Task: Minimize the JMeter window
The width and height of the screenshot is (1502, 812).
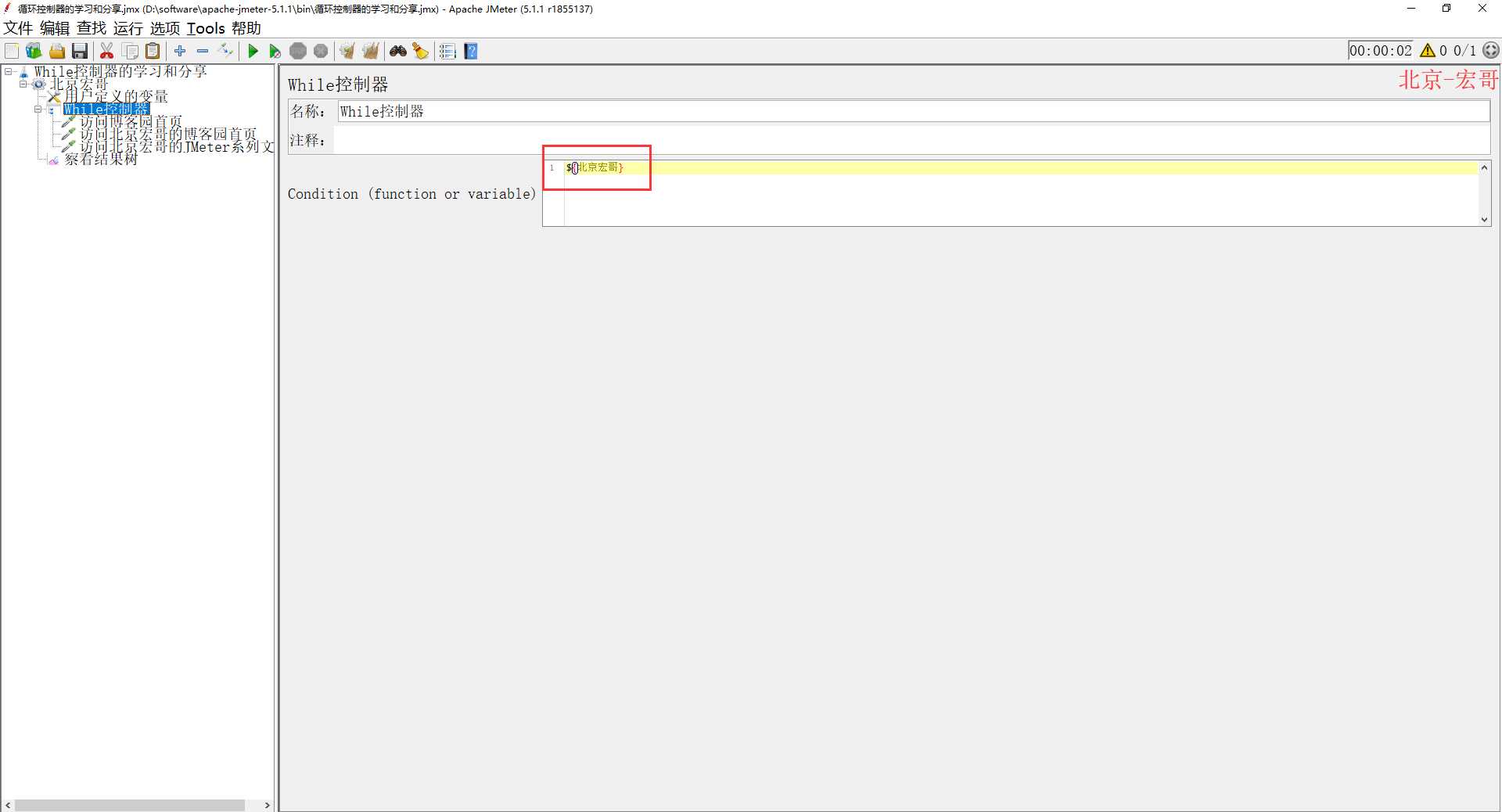Action: tap(1411, 9)
